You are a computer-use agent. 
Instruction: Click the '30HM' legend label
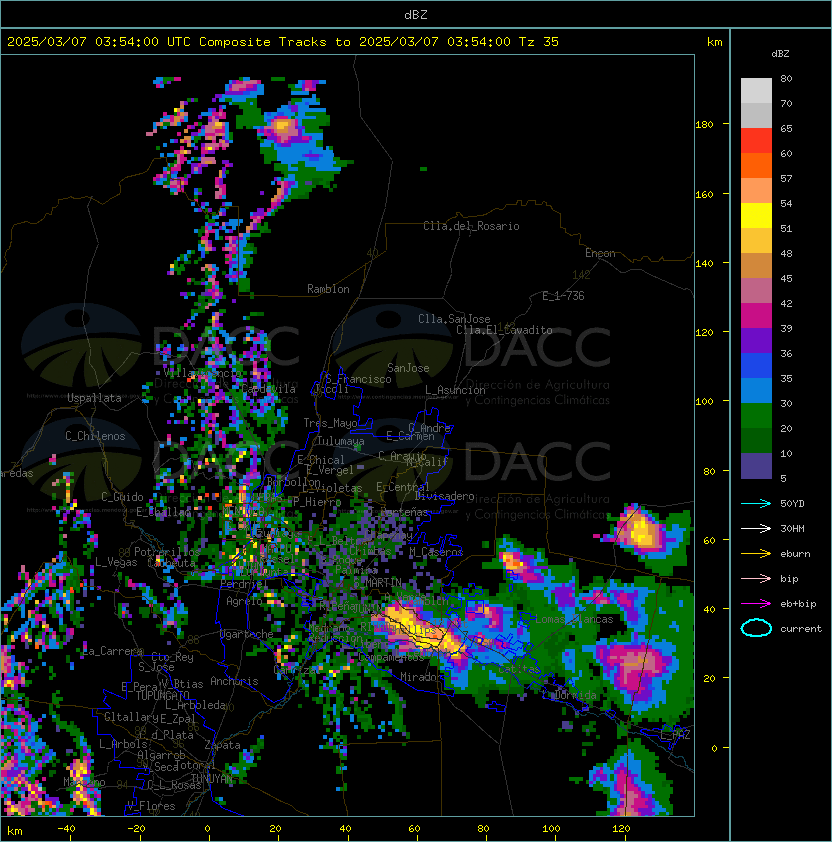(792, 528)
